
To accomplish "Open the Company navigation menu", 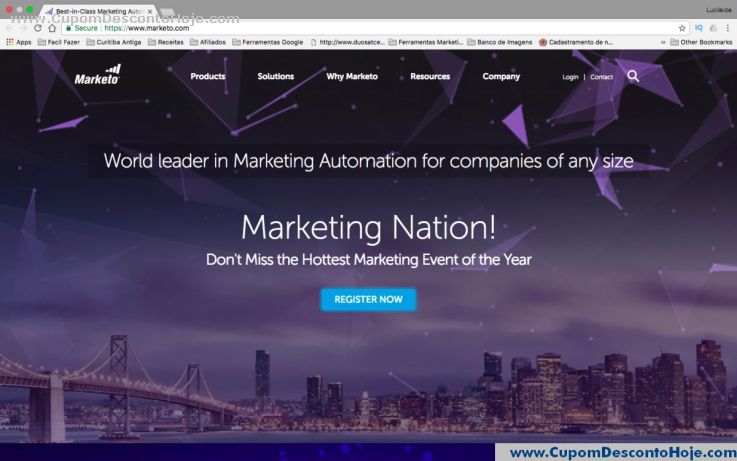I will point(501,76).
